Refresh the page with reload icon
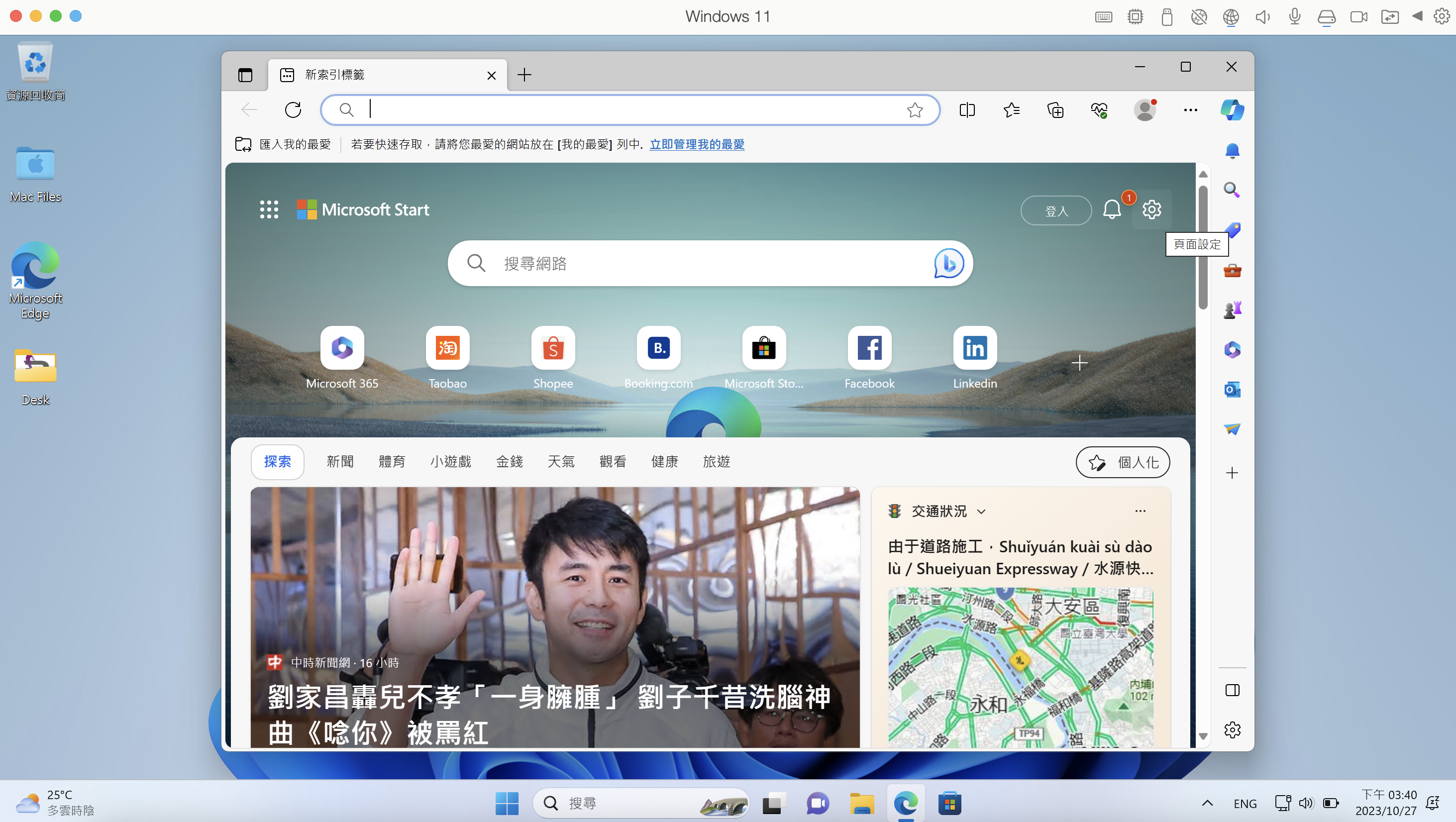Screen dimensions: 1456x822 (293, 109)
